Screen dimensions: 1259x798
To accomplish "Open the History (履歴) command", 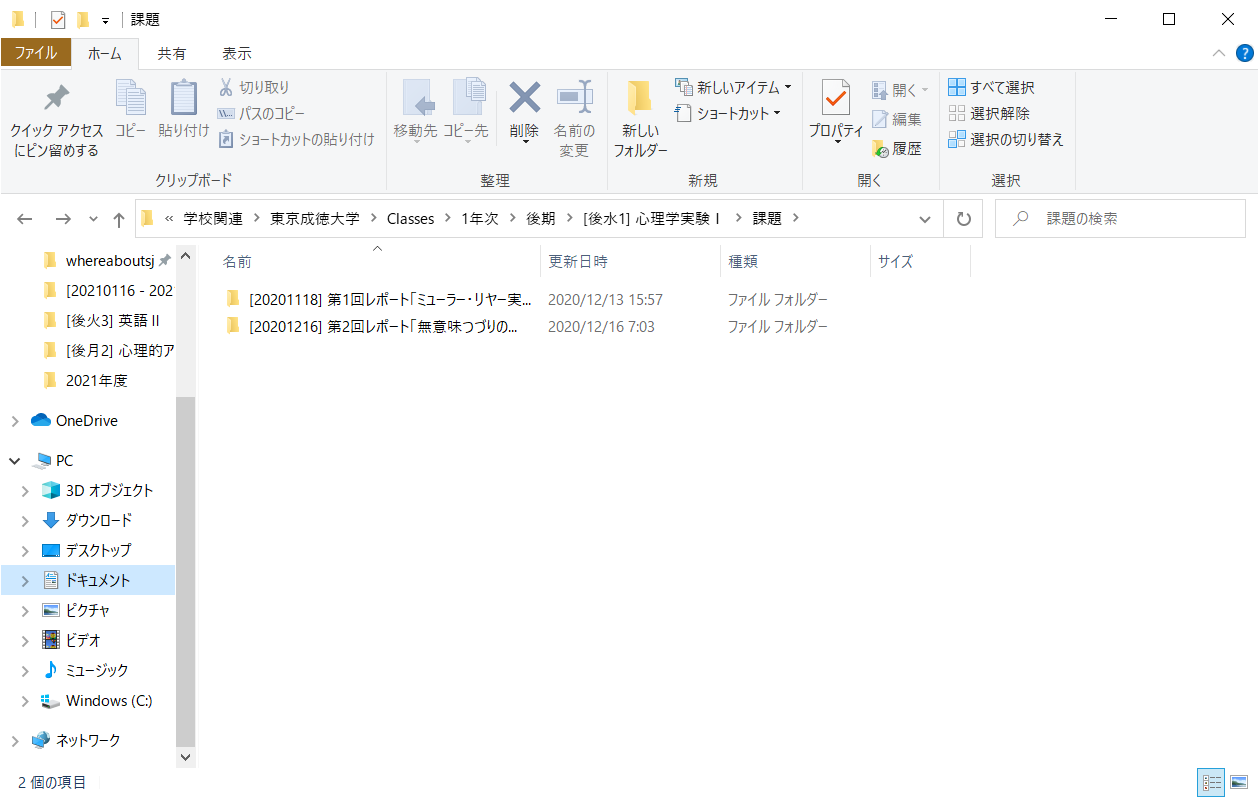I will pos(897,149).
